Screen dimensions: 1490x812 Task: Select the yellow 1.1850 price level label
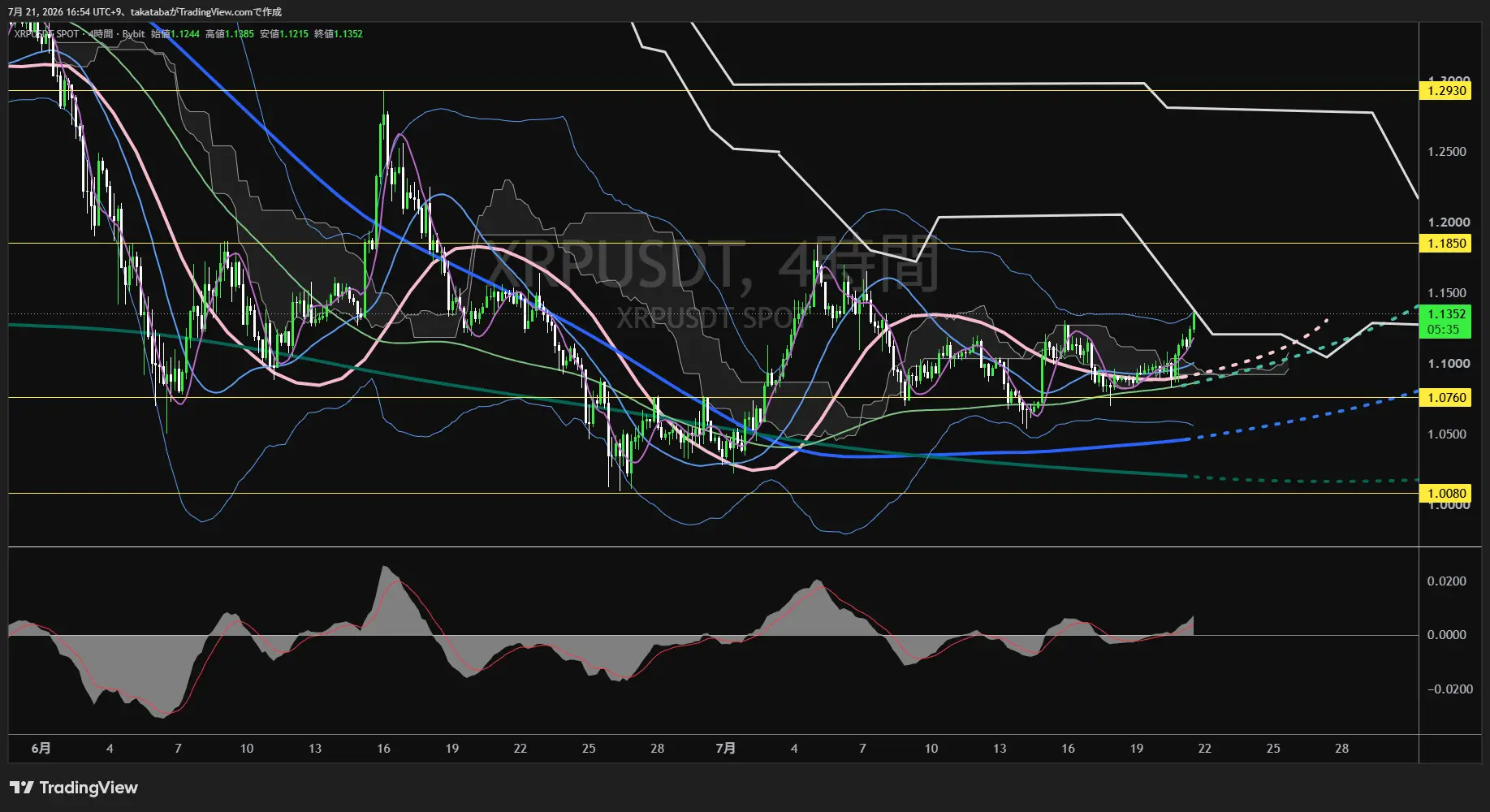[x=1445, y=243]
